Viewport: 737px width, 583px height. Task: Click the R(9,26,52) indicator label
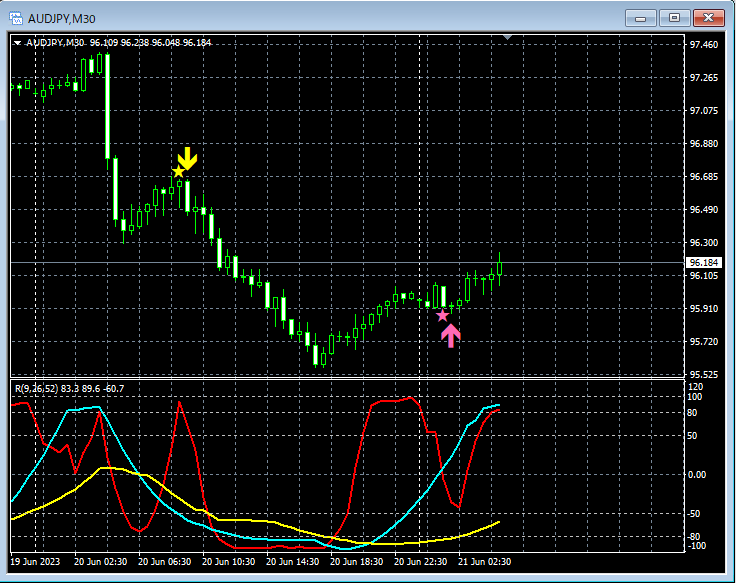tap(36, 389)
